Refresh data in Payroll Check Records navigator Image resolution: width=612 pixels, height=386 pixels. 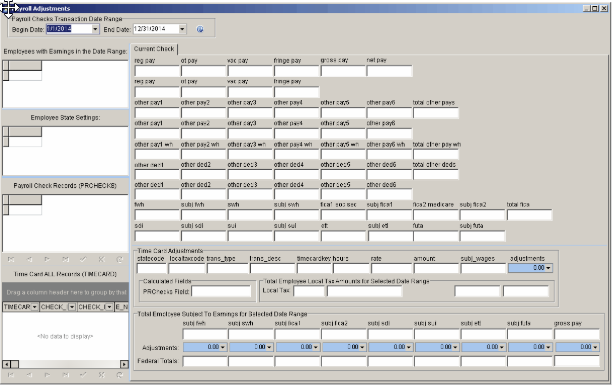point(119,260)
